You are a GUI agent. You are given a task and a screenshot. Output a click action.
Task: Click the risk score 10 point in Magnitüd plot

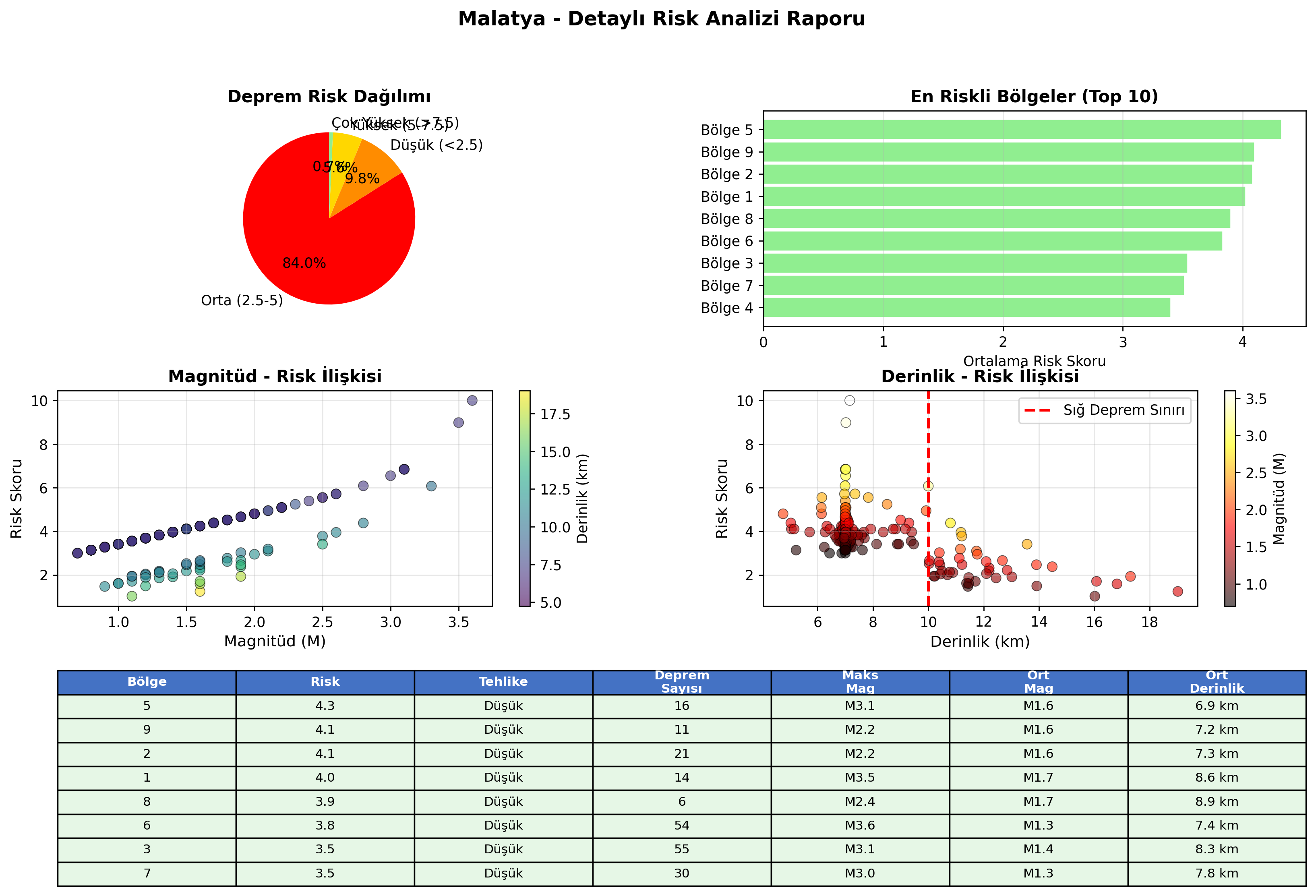pos(472,400)
